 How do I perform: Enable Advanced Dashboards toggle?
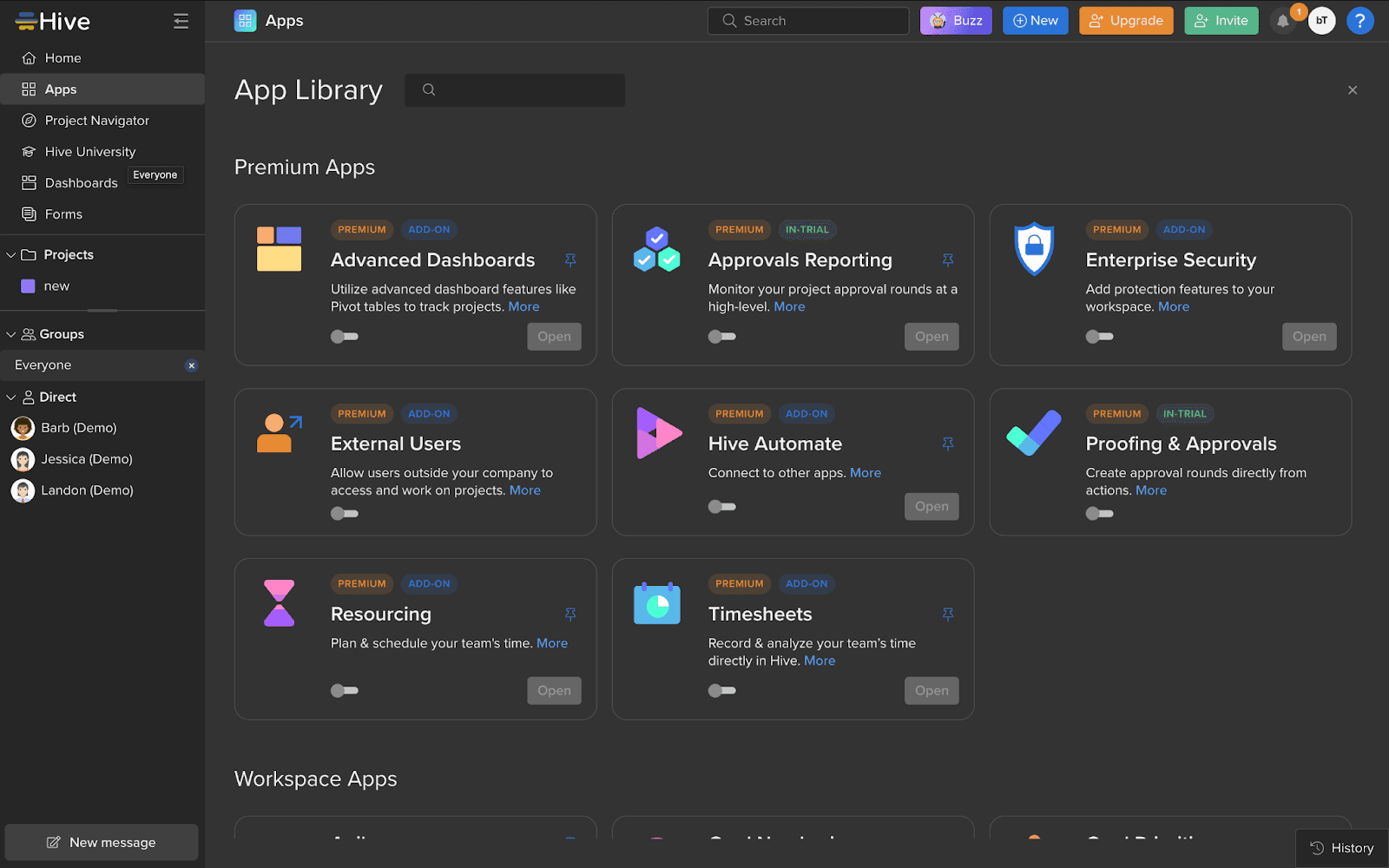tap(345, 337)
